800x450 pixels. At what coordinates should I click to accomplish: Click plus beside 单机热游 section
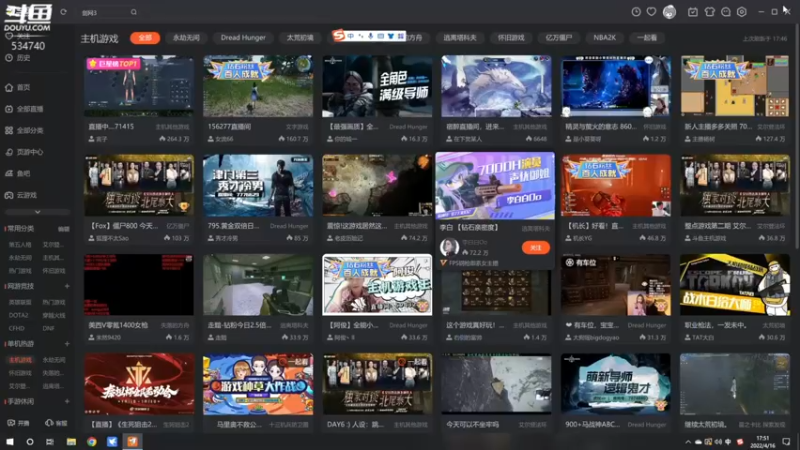click(67, 344)
